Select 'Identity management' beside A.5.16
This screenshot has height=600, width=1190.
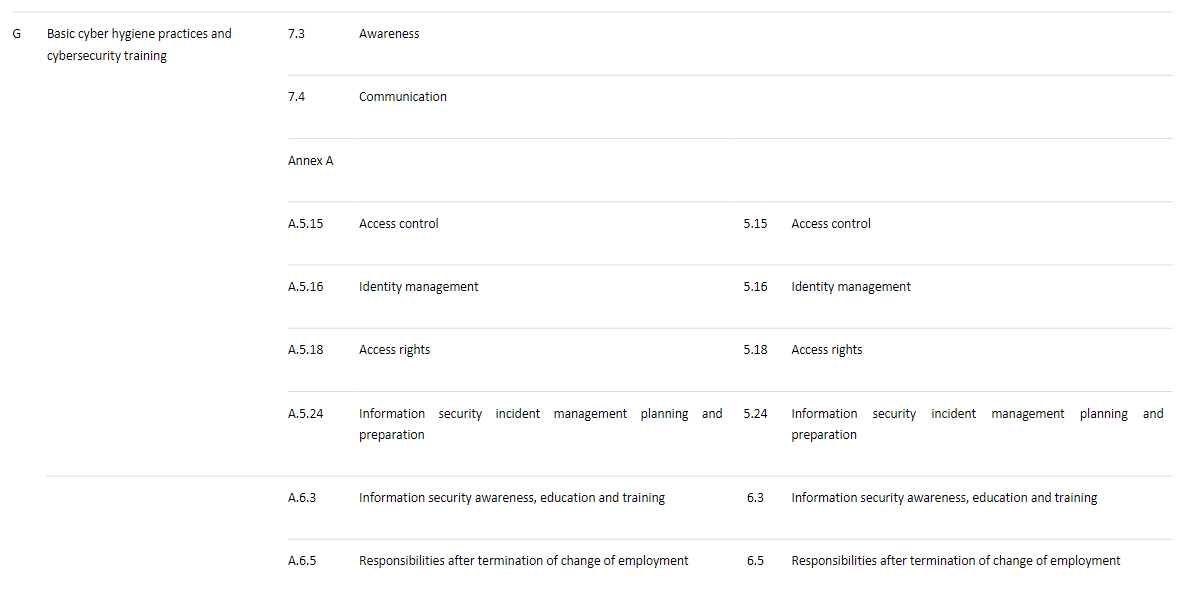tap(418, 286)
